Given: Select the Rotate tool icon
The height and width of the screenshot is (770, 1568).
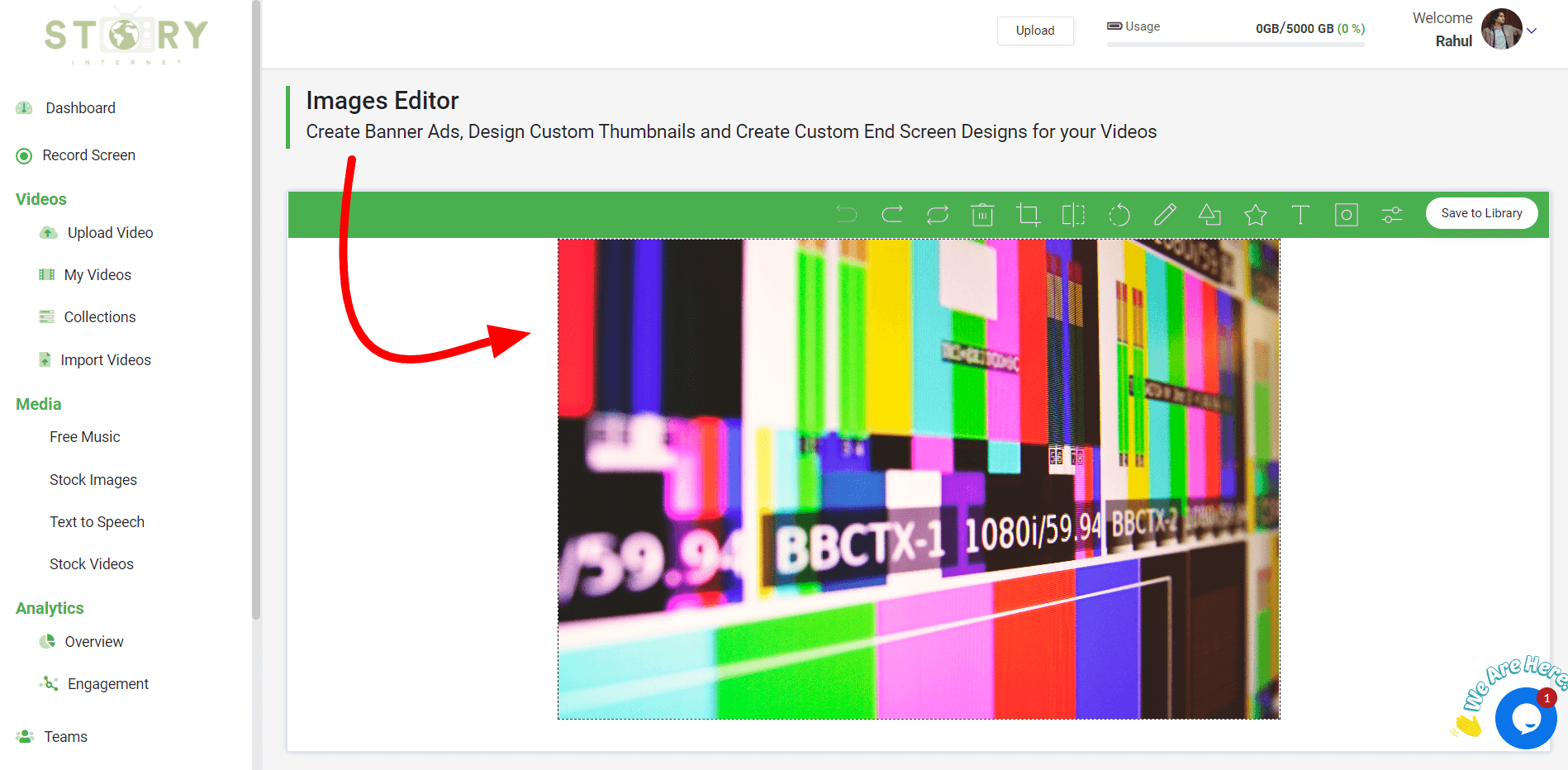Looking at the screenshot, I should (1119, 215).
